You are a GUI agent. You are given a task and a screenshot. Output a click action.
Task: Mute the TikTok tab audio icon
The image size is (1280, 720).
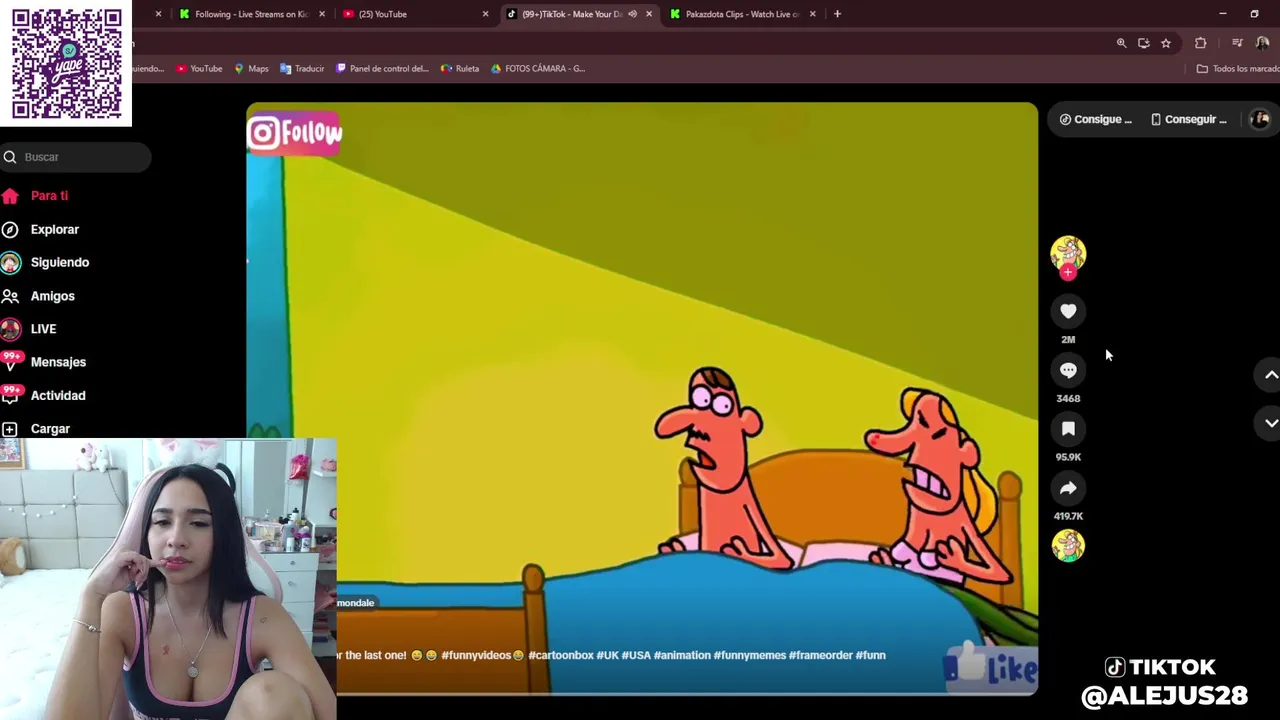click(632, 14)
